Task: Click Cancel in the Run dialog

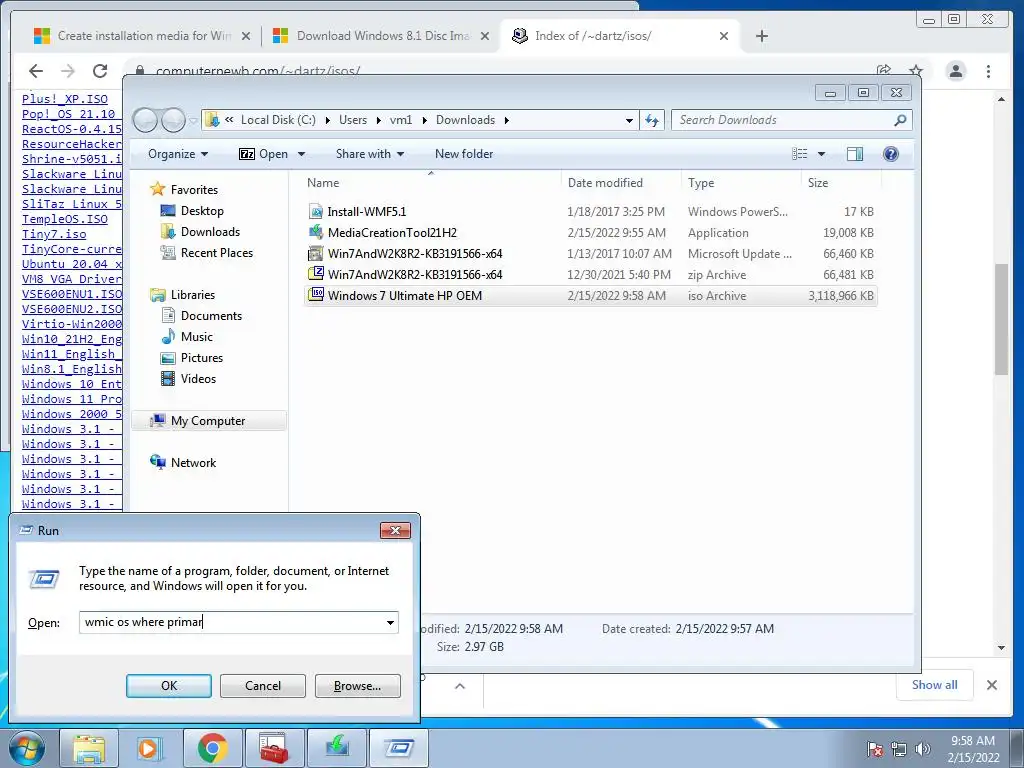Action: click(263, 686)
